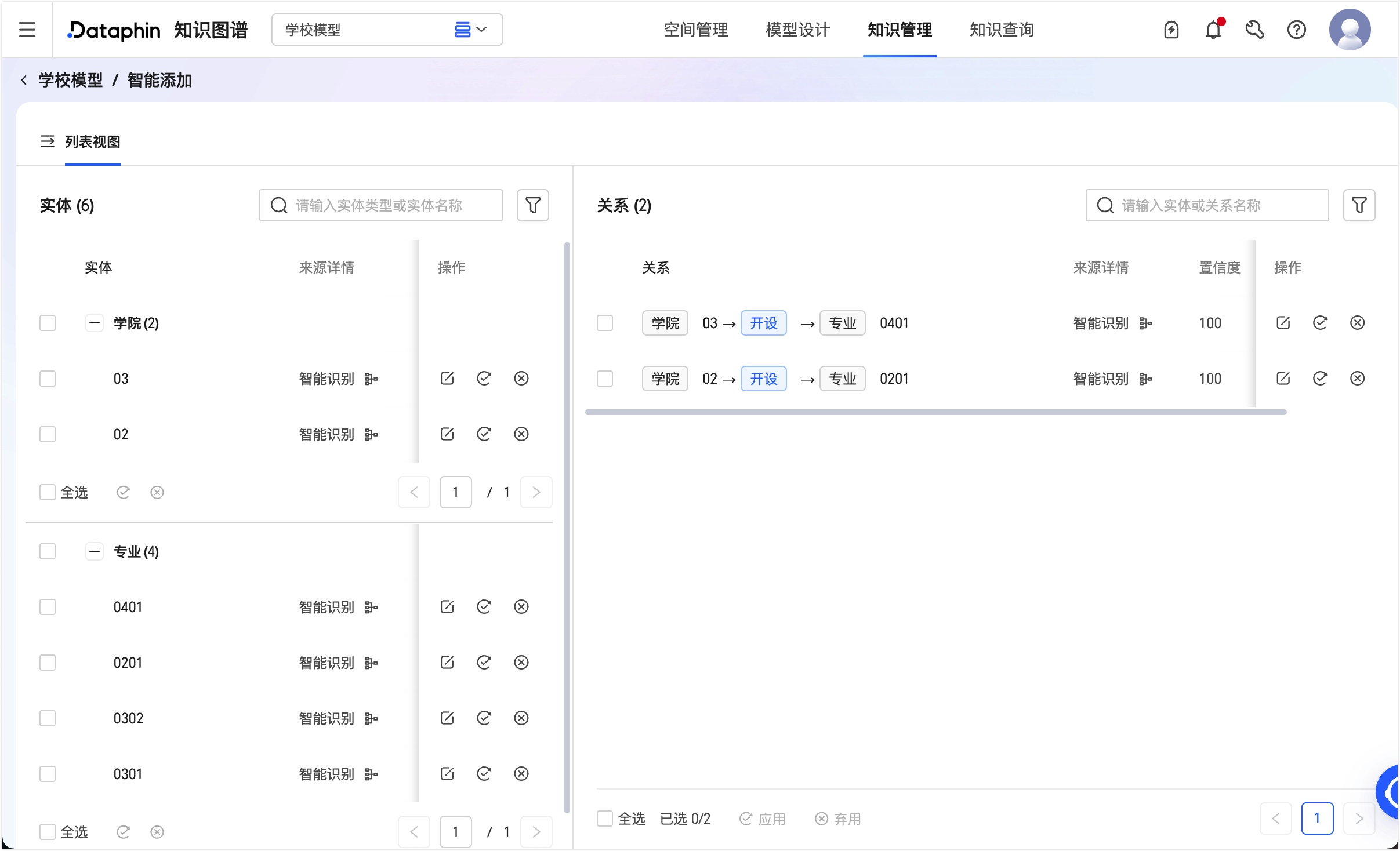Open the 学校模型 model dropdown

pos(387,30)
